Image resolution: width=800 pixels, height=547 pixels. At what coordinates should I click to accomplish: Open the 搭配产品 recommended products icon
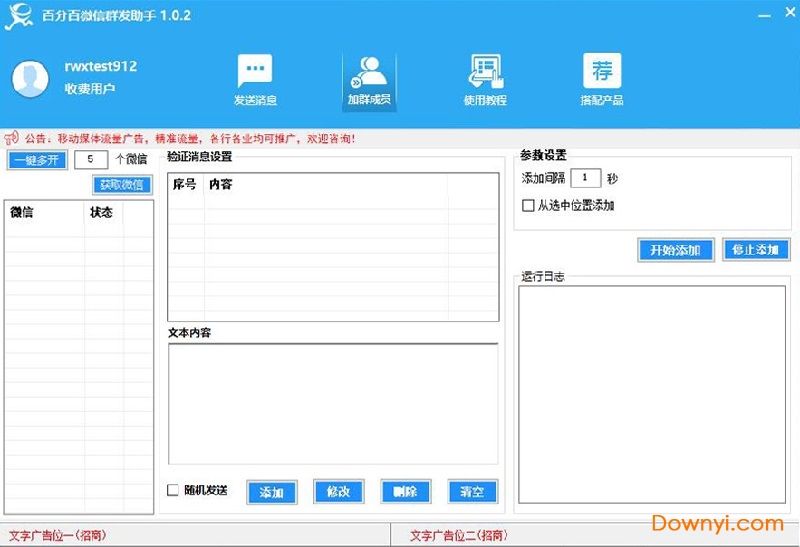pyautogui.click(x=602, y=79)
